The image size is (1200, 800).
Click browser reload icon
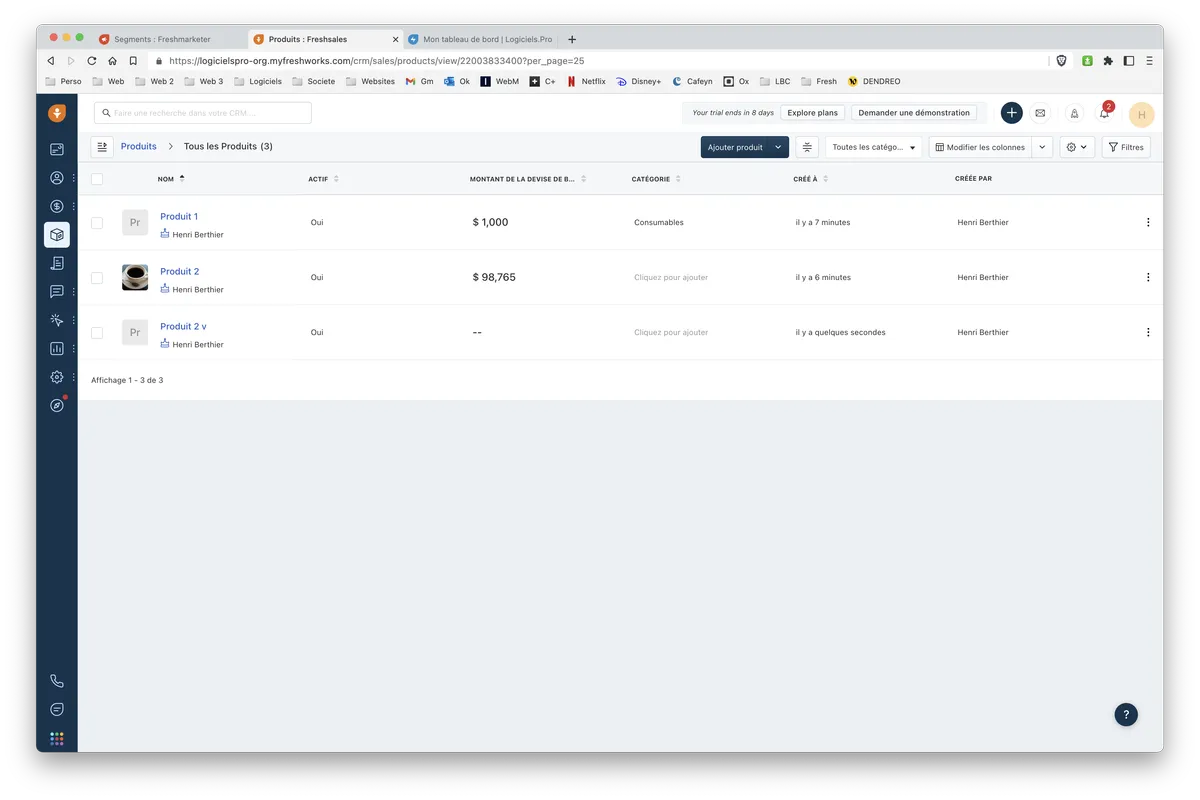click(x=91, y=61)
